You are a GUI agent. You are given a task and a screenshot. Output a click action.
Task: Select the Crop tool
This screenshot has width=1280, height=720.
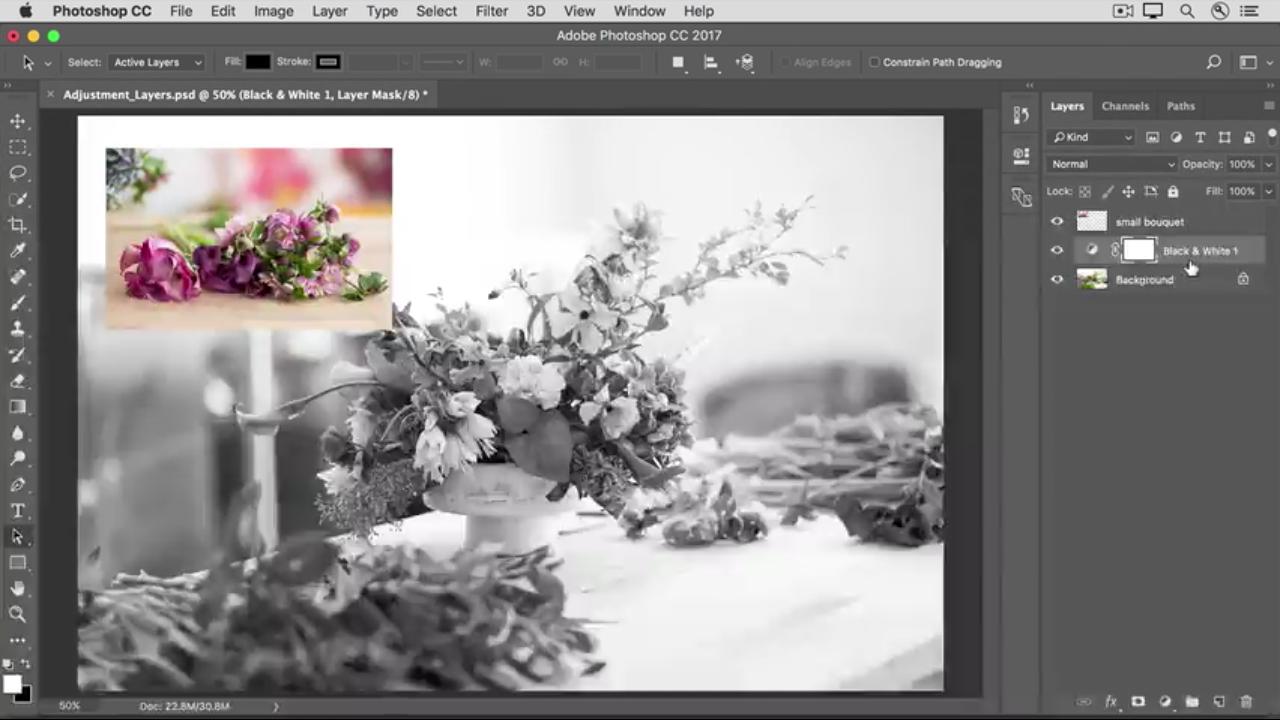pos(18,225)
